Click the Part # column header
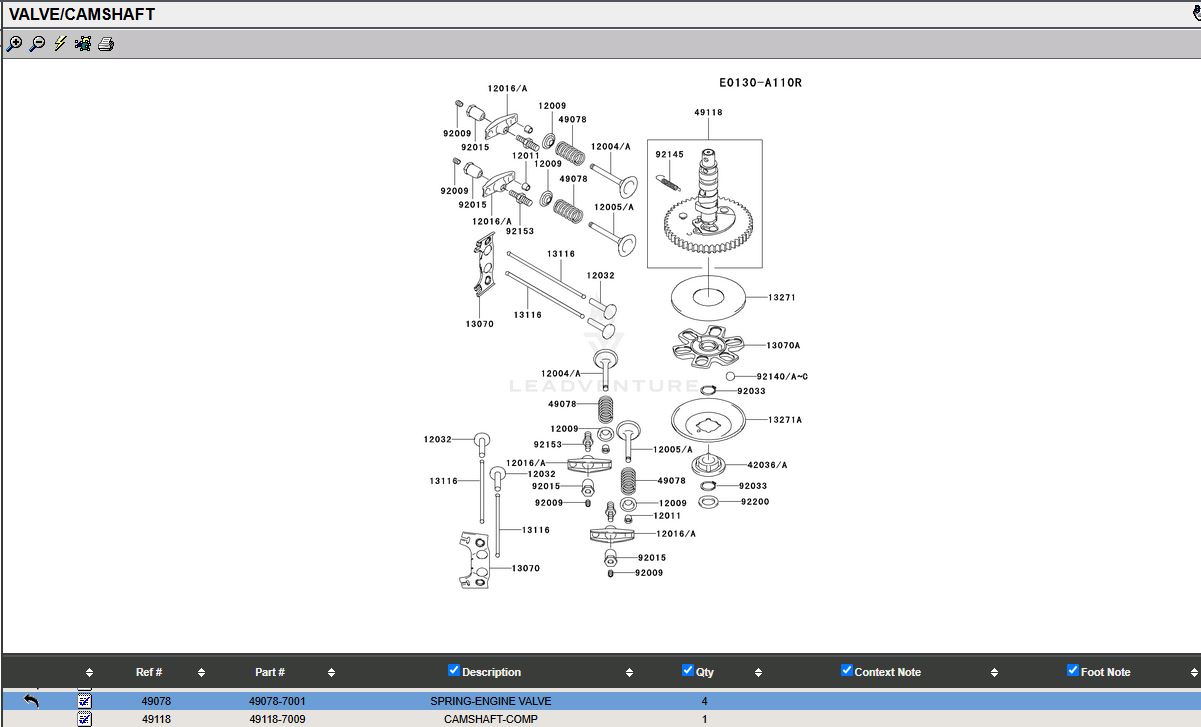 tap(269, 672)
